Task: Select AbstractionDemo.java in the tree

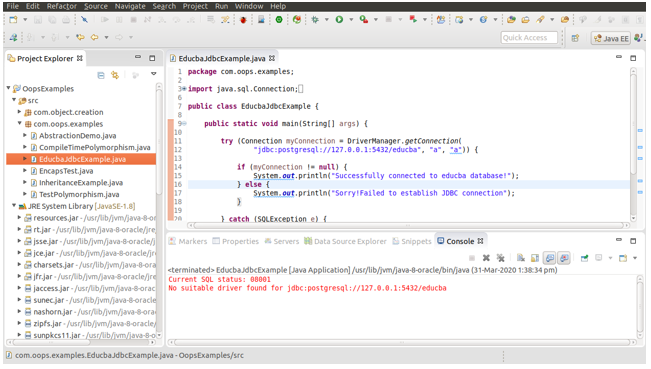Action: pyautogui.click(x=77, y=136)
